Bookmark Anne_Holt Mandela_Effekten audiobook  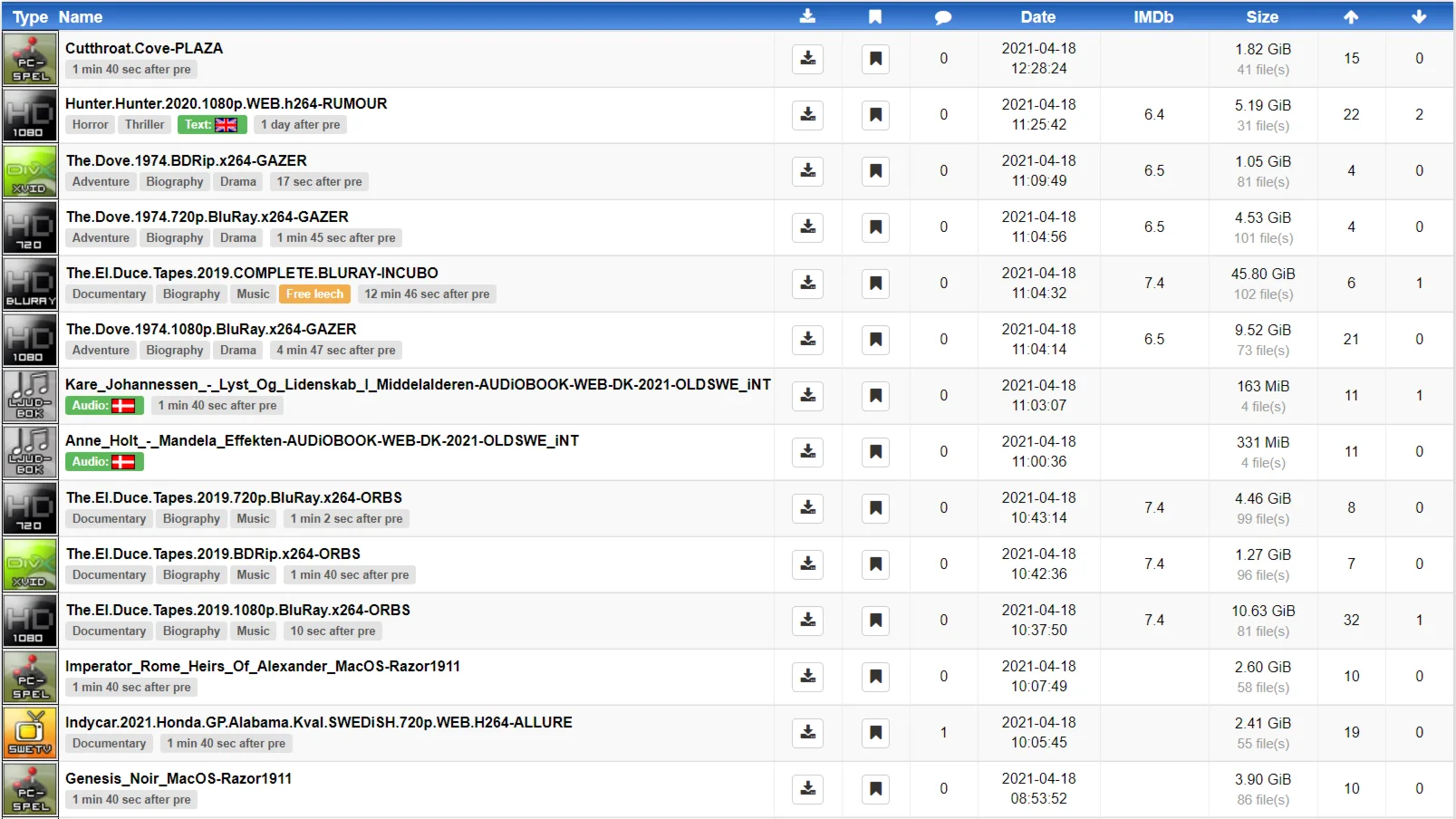click(875, 452)
